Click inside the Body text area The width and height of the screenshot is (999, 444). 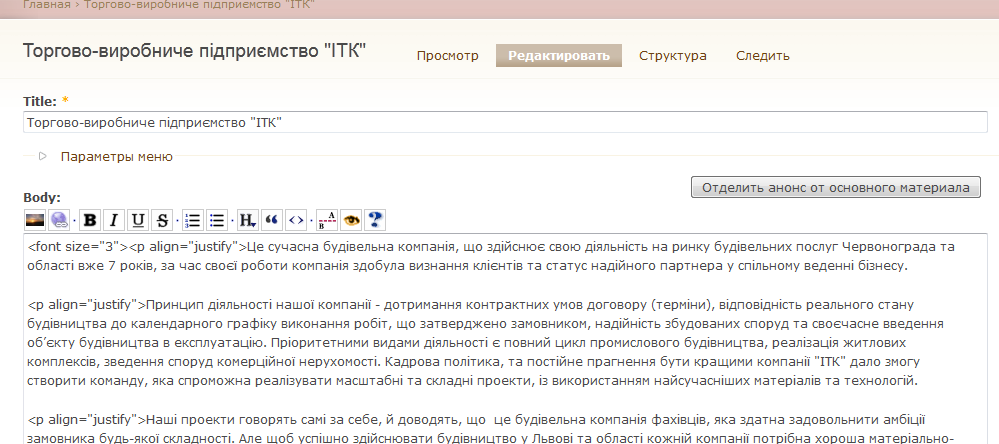coord(505,338)
